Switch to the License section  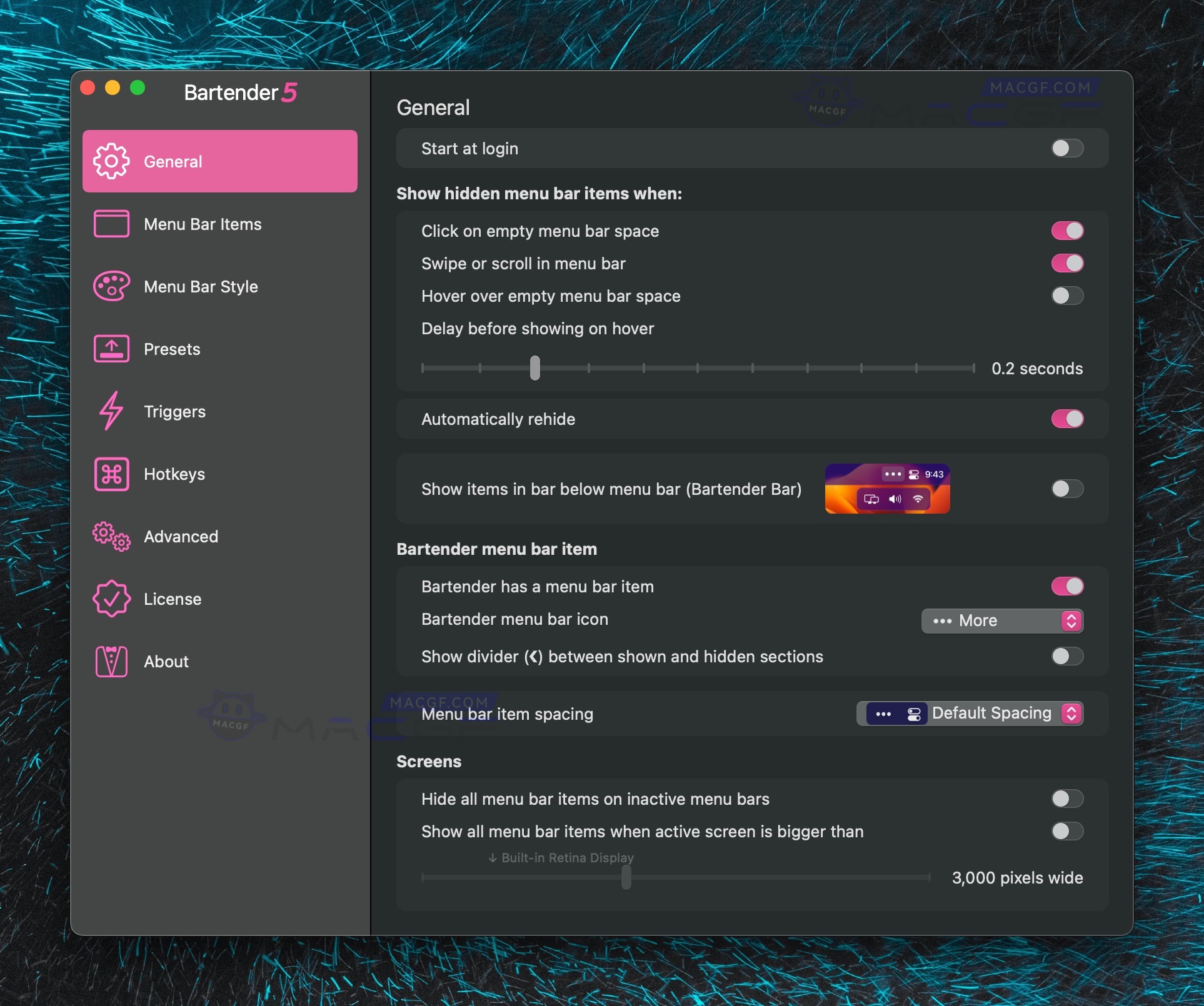click(173, 599)
